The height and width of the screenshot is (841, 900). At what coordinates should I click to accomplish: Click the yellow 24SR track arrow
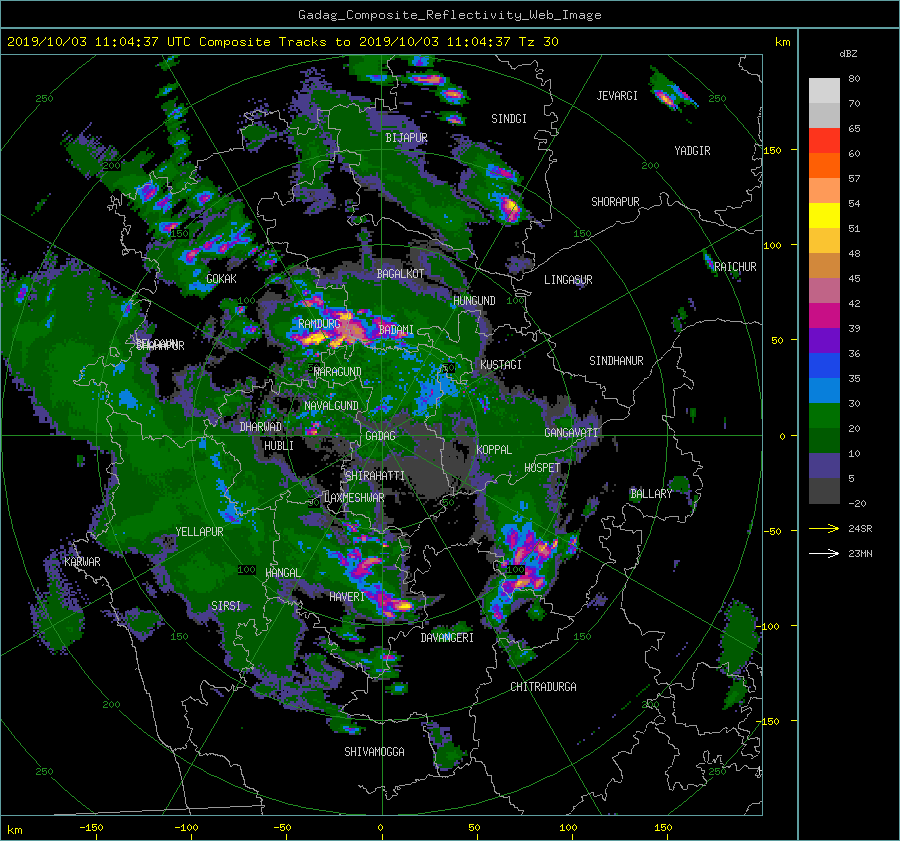(824, 529)
